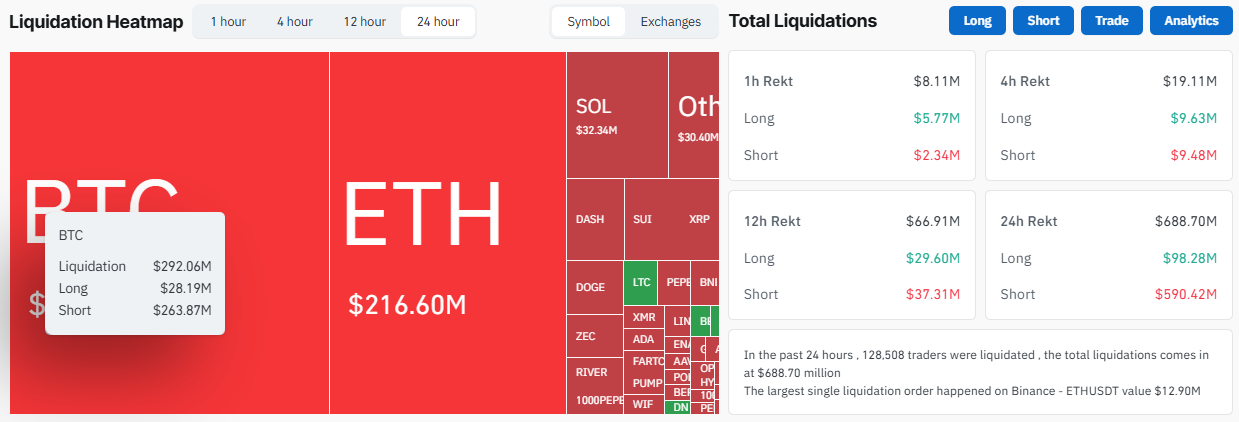Select the 24 hour timeframe
1239x422 pixels.
[x=438, y=22]
